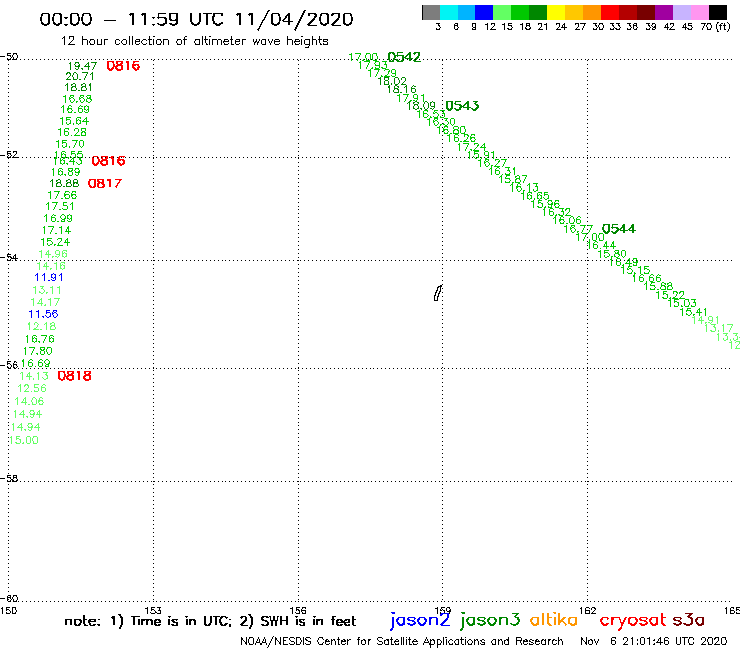Select the Nov 6 21:01:46 UTC 2020 timestamp
This screenshot has width=740, height=650.
(654, 641)
